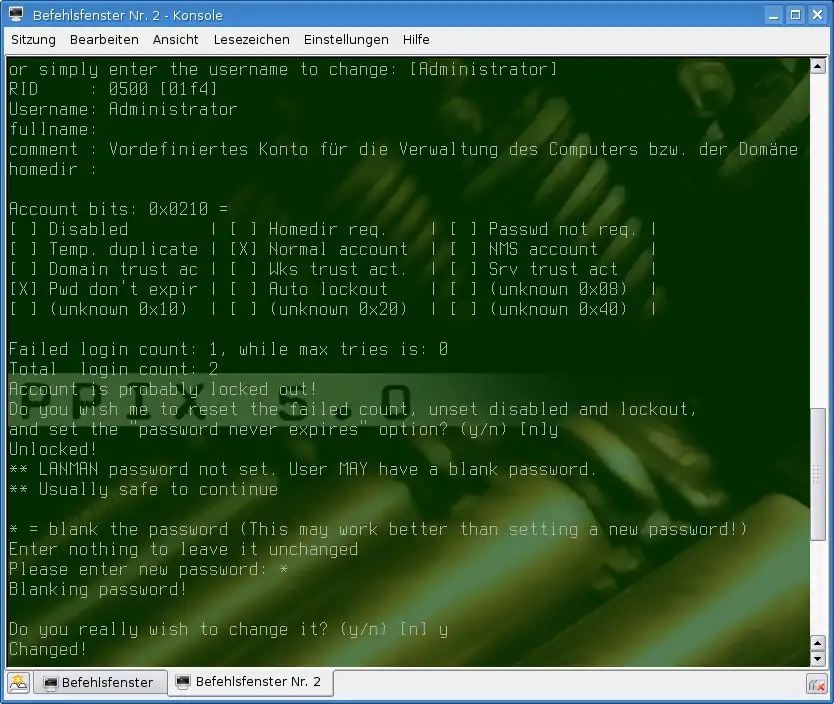Click the 'Blanking password!' line
The width and height of the screenshot is (834, 704).
(98, 589)
